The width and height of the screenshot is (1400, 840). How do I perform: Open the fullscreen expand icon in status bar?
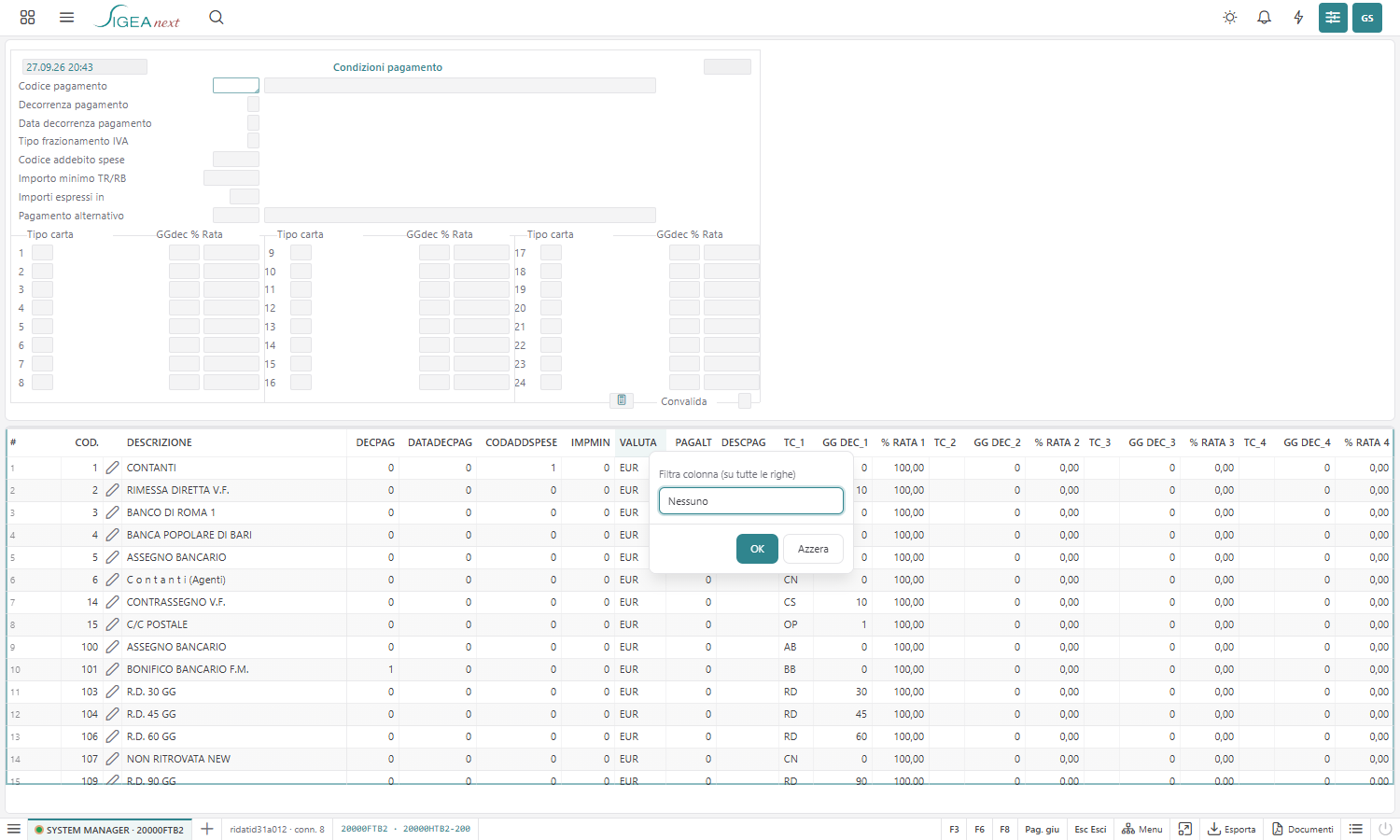pos(1185,829)
